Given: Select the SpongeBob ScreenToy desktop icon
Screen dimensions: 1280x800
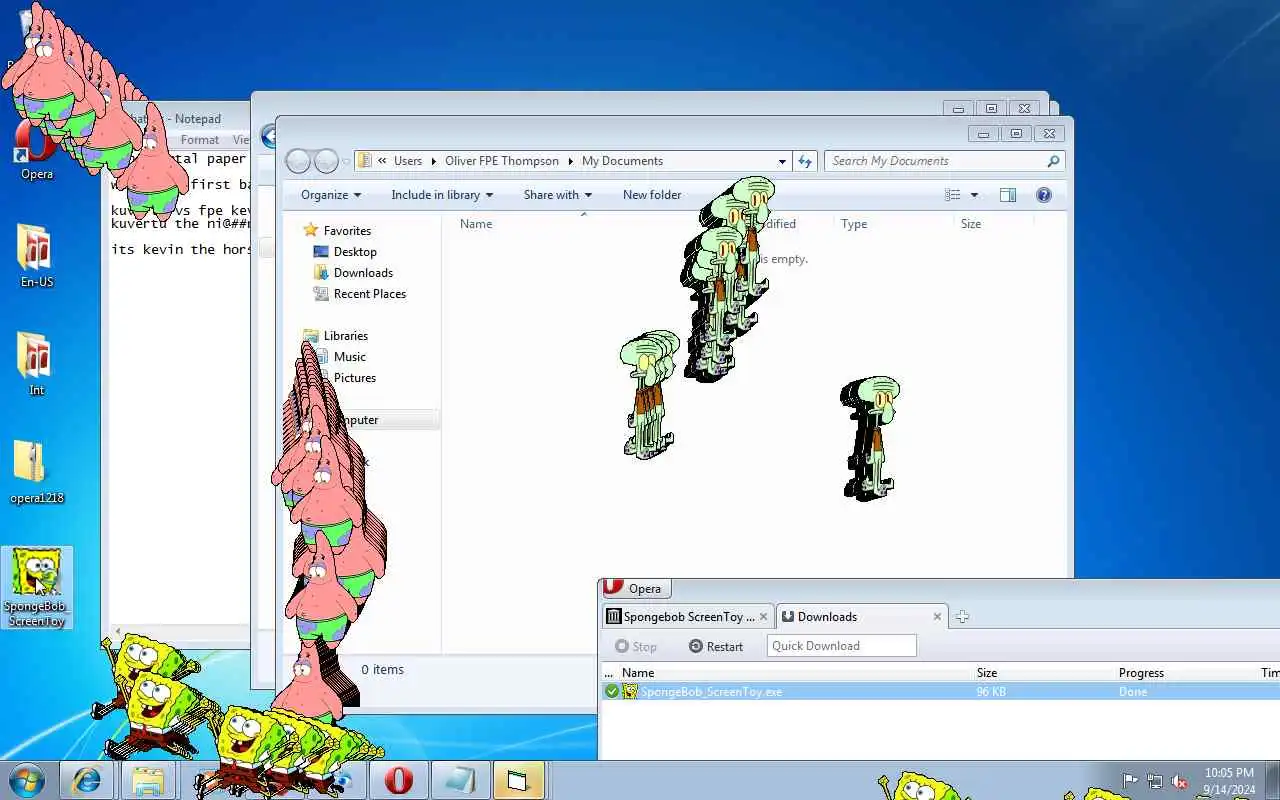Looking at the screenshot, I should 36,588.
